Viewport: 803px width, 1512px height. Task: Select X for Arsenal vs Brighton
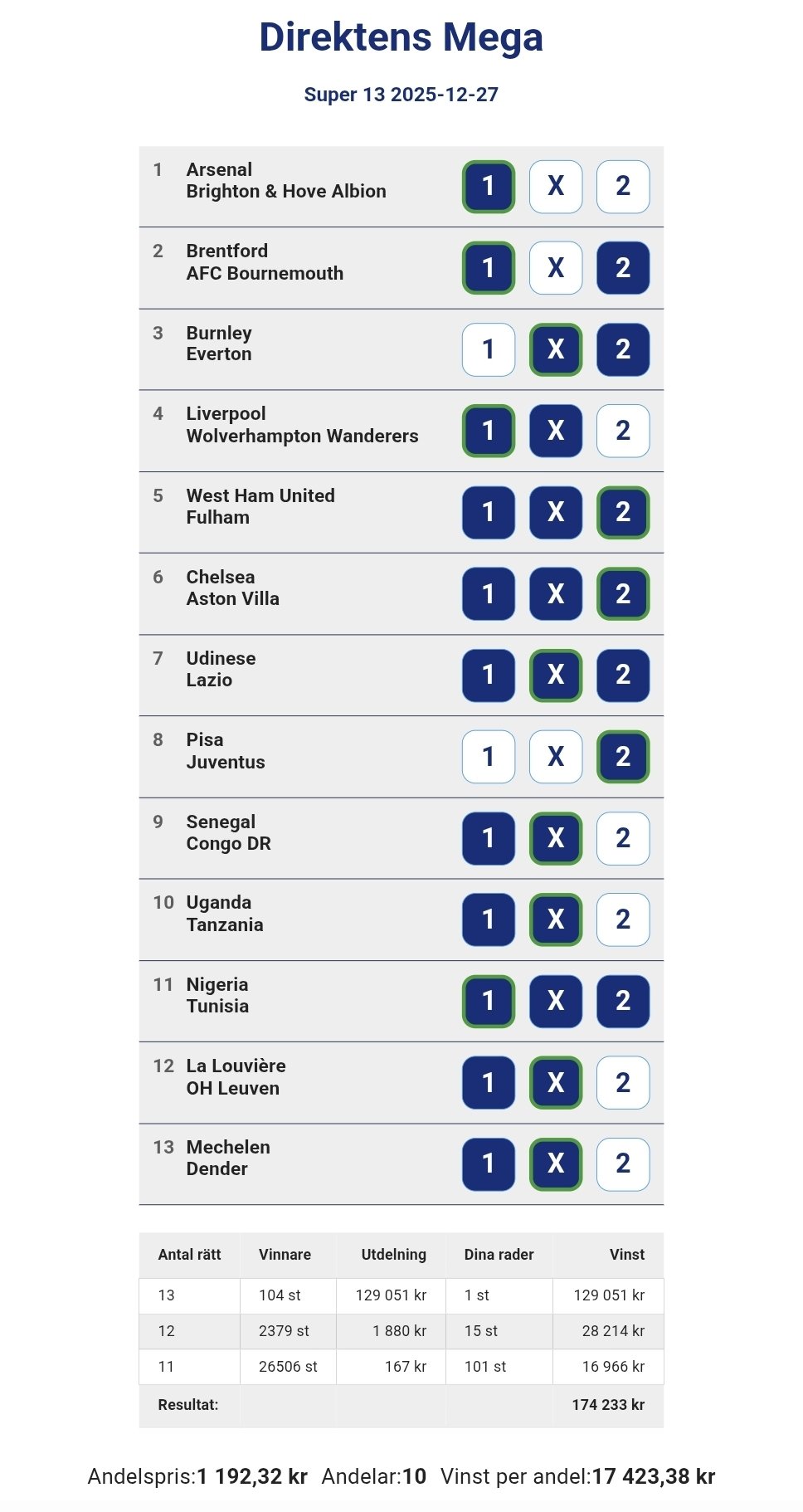tap(556, 186)
